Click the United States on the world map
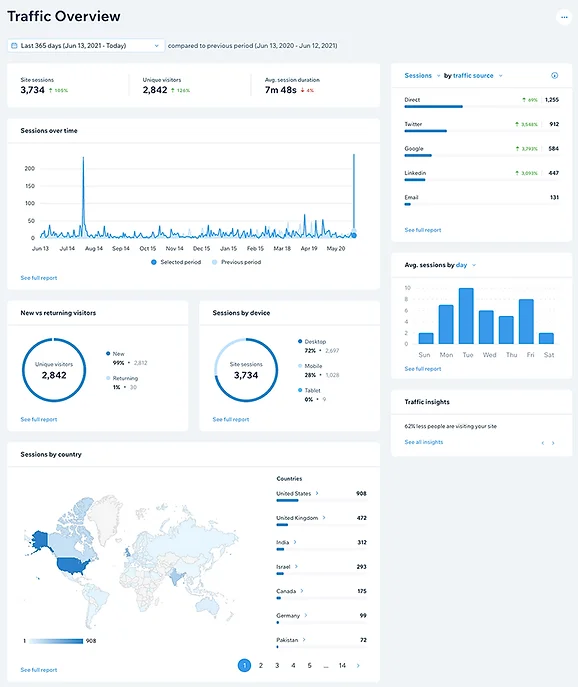 point(73,566)
